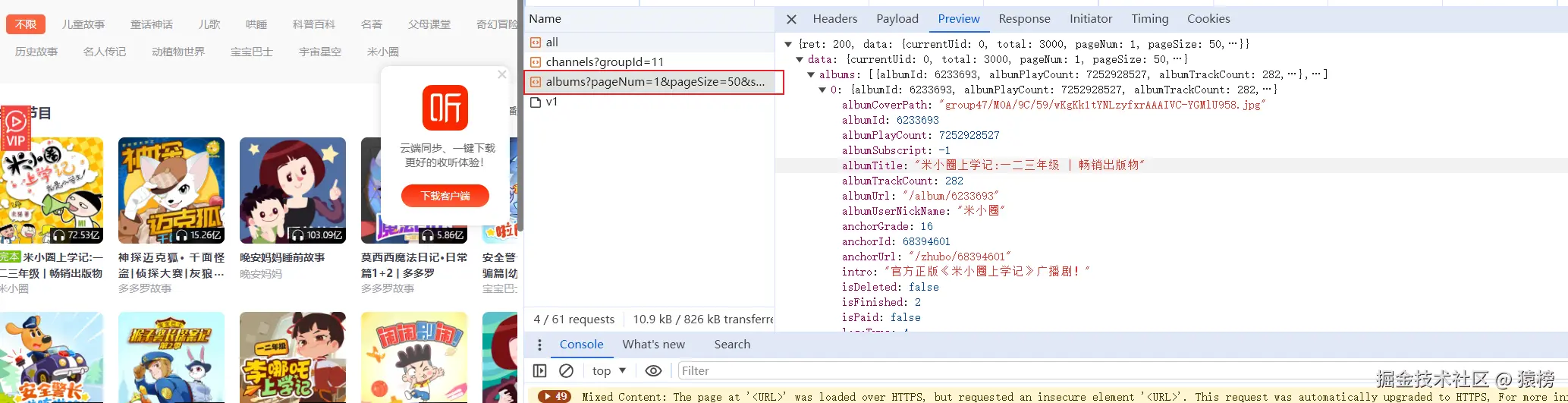
Task: Select the 名著 category
Action: tap(372, 24)
